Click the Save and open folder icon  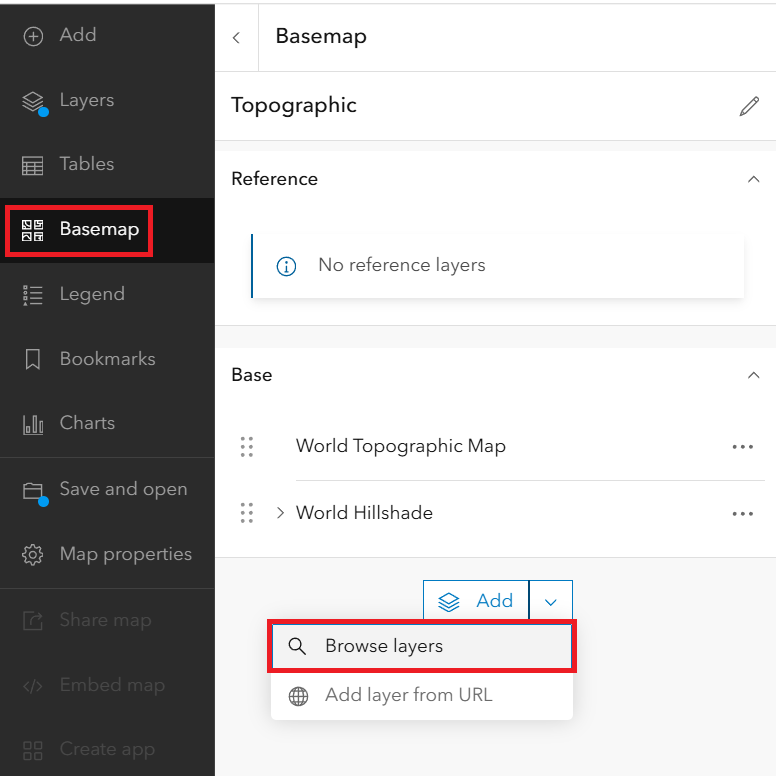coord(33,491)
